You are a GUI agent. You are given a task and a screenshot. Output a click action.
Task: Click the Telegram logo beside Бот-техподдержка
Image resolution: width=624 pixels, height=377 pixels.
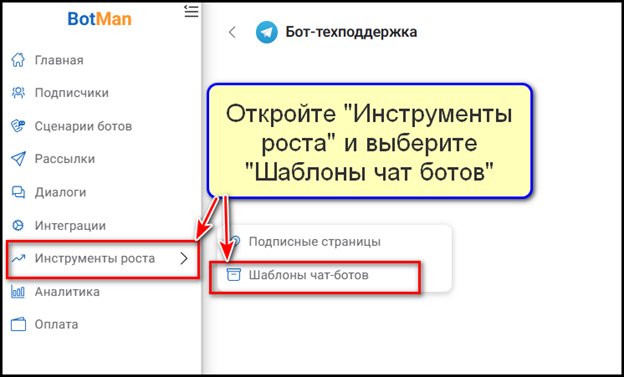(x=267, y=32)
